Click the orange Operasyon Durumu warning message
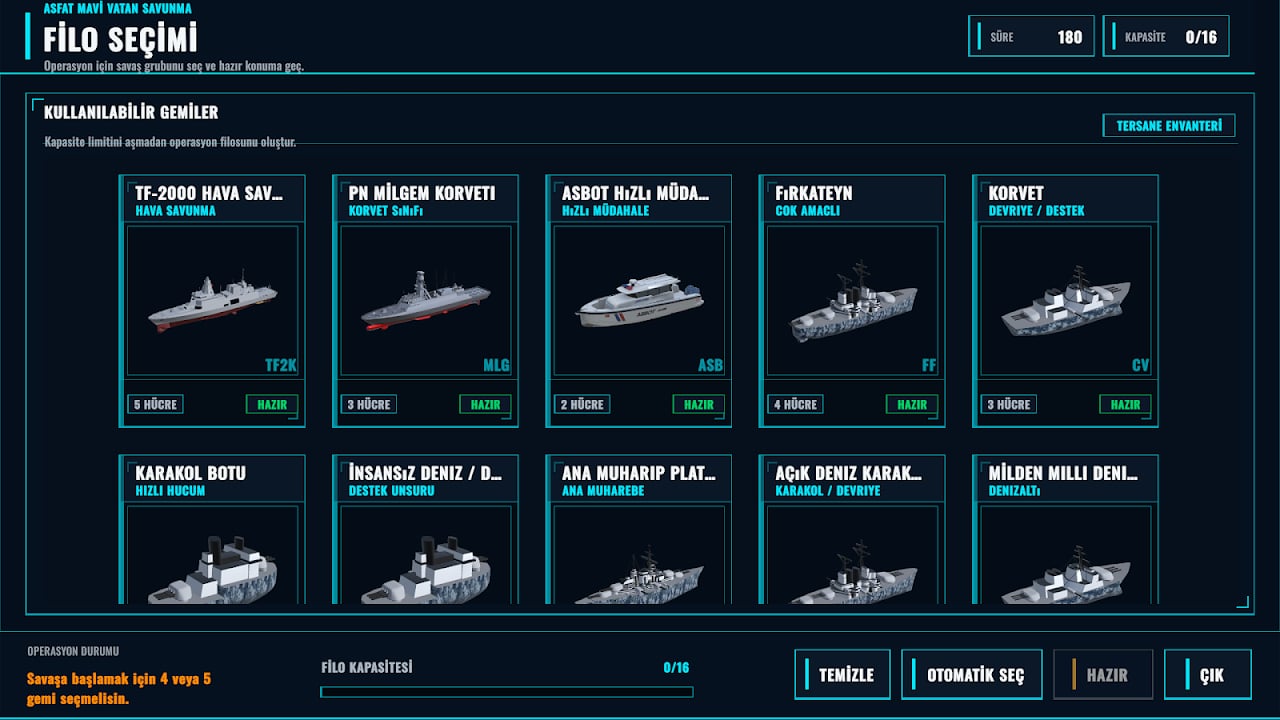This screenshot has width=1280, height=720. [x=119, y=689]
